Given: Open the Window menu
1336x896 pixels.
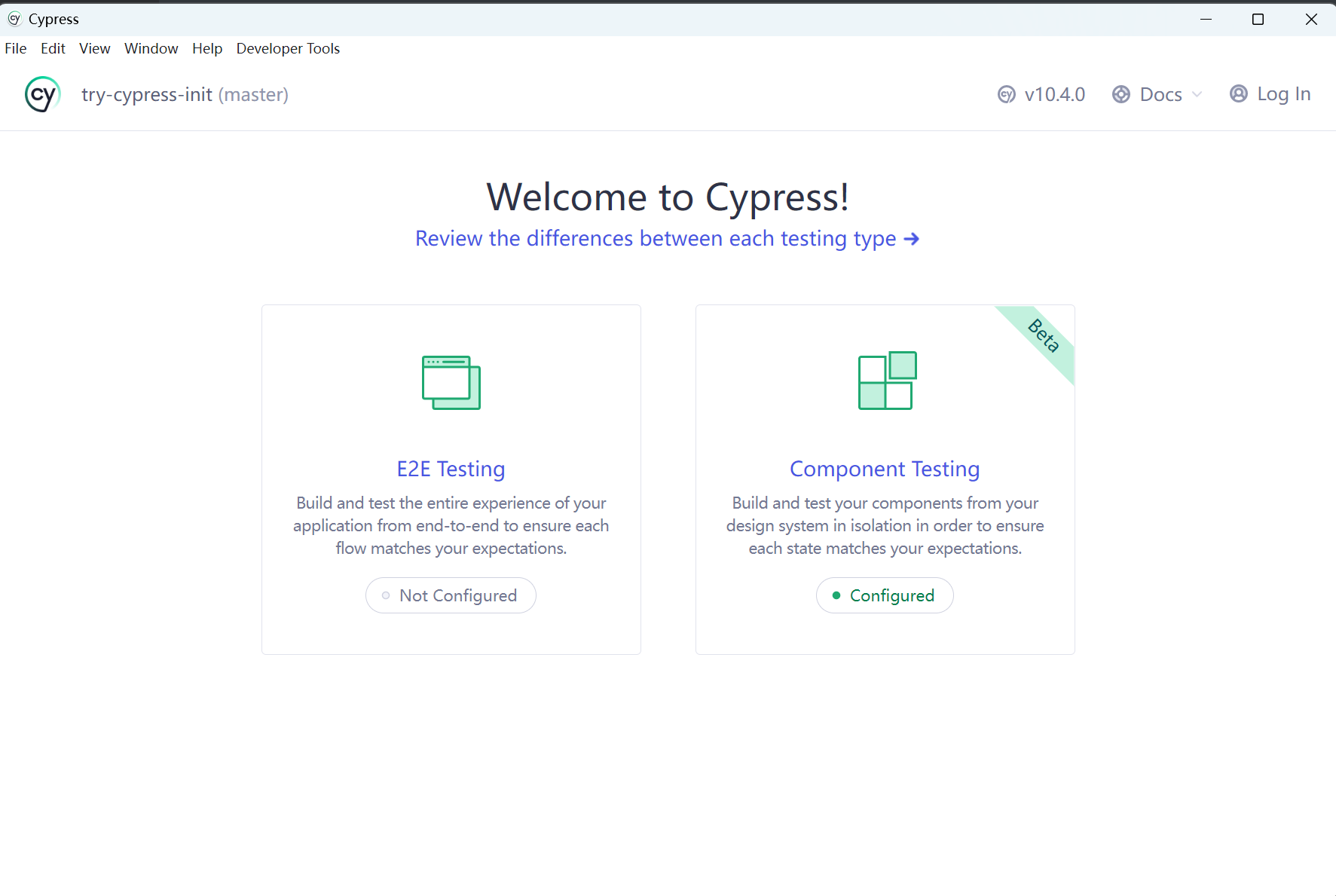Looking at the screenshot, I should 151,48.
